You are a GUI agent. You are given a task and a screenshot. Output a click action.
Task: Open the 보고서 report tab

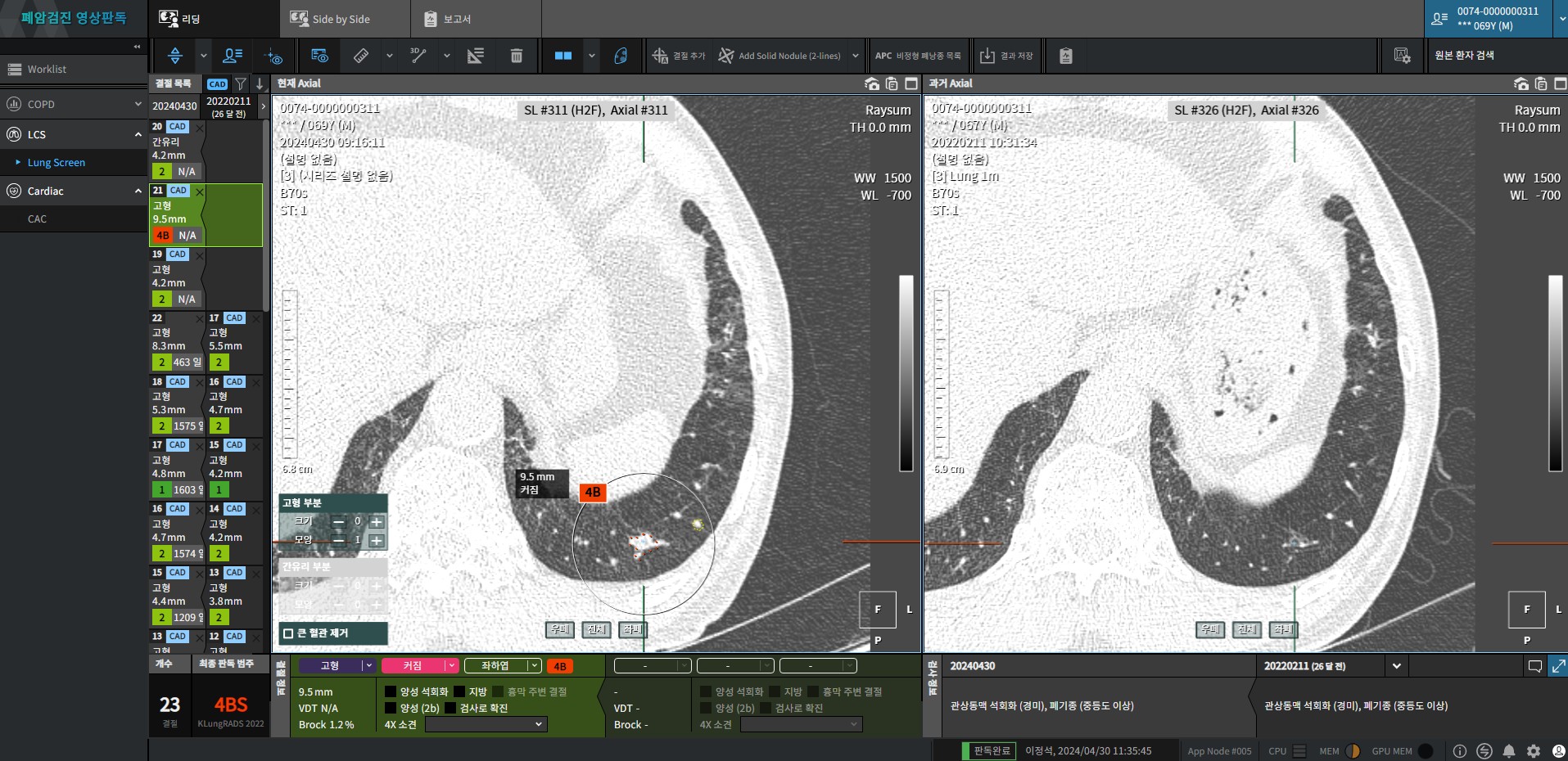coord(448,19)
